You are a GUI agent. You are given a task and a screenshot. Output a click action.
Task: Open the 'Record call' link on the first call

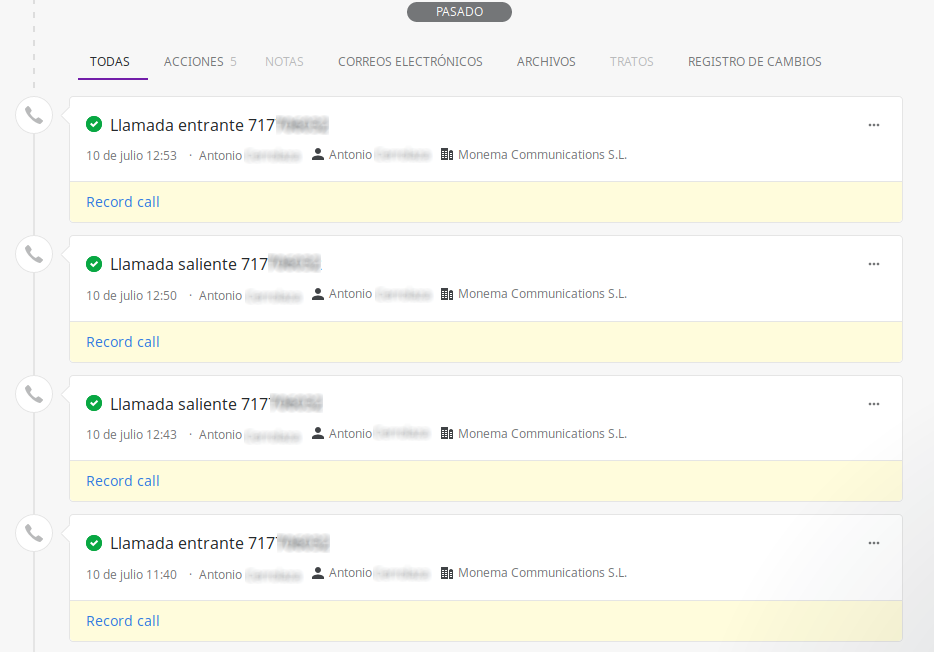[x=122, y=201]
